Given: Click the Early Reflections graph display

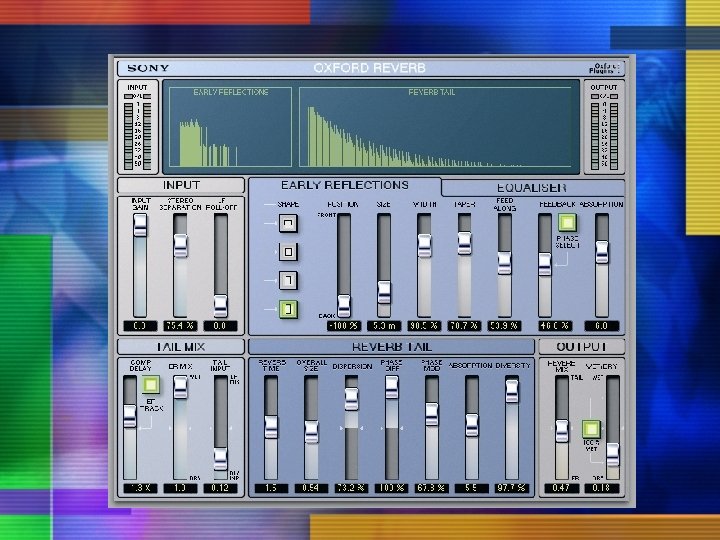Looking at the screenshot, I should point(231,127).
